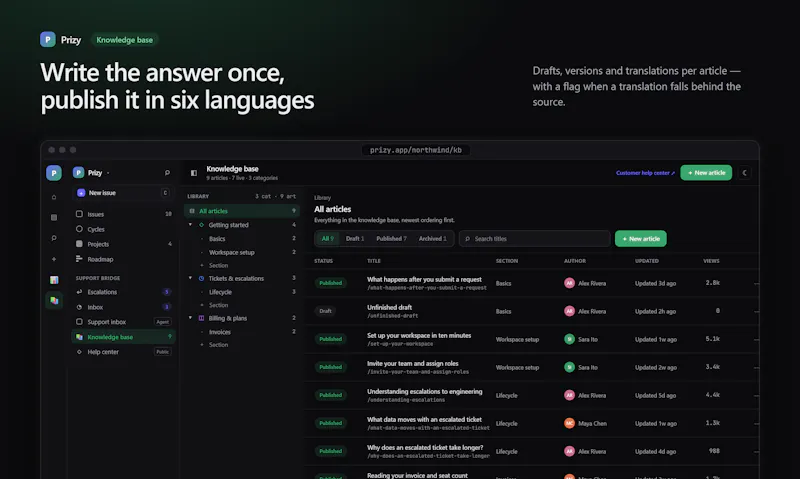Screen dimensions: 800x479
Task: Switch to the Published 7 filter tab
Action: tap(391, 239)
